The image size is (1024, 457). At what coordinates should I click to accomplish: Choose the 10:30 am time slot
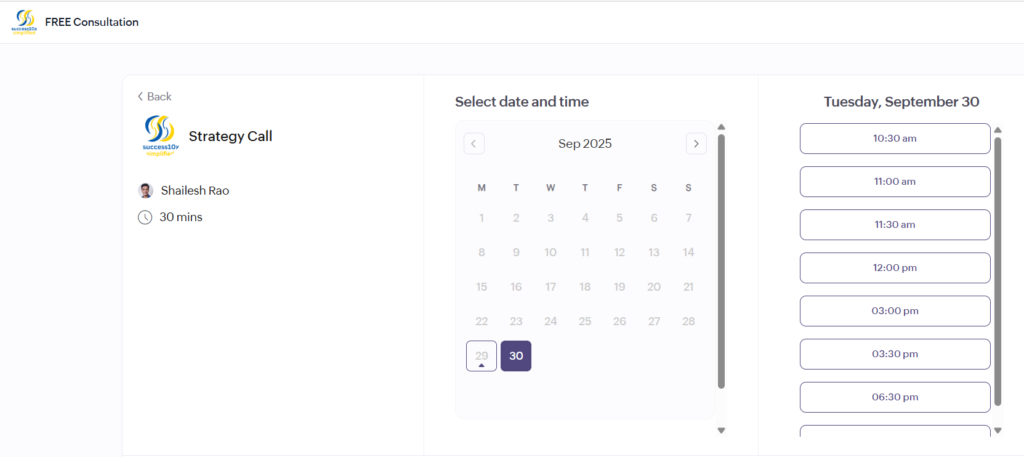click(x=894, y=139)
